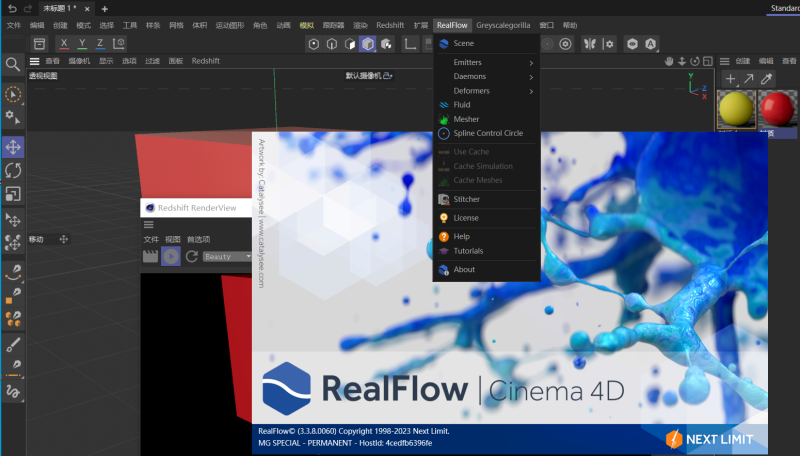
Task: Select the edge pen tool with orange line
Action: pyautogui.click(x=13, y=368)
